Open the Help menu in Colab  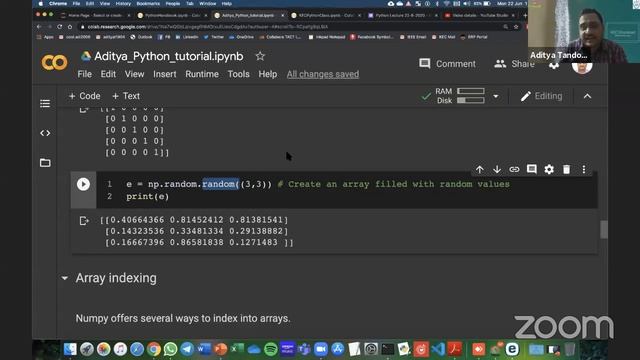click(268, 74)
